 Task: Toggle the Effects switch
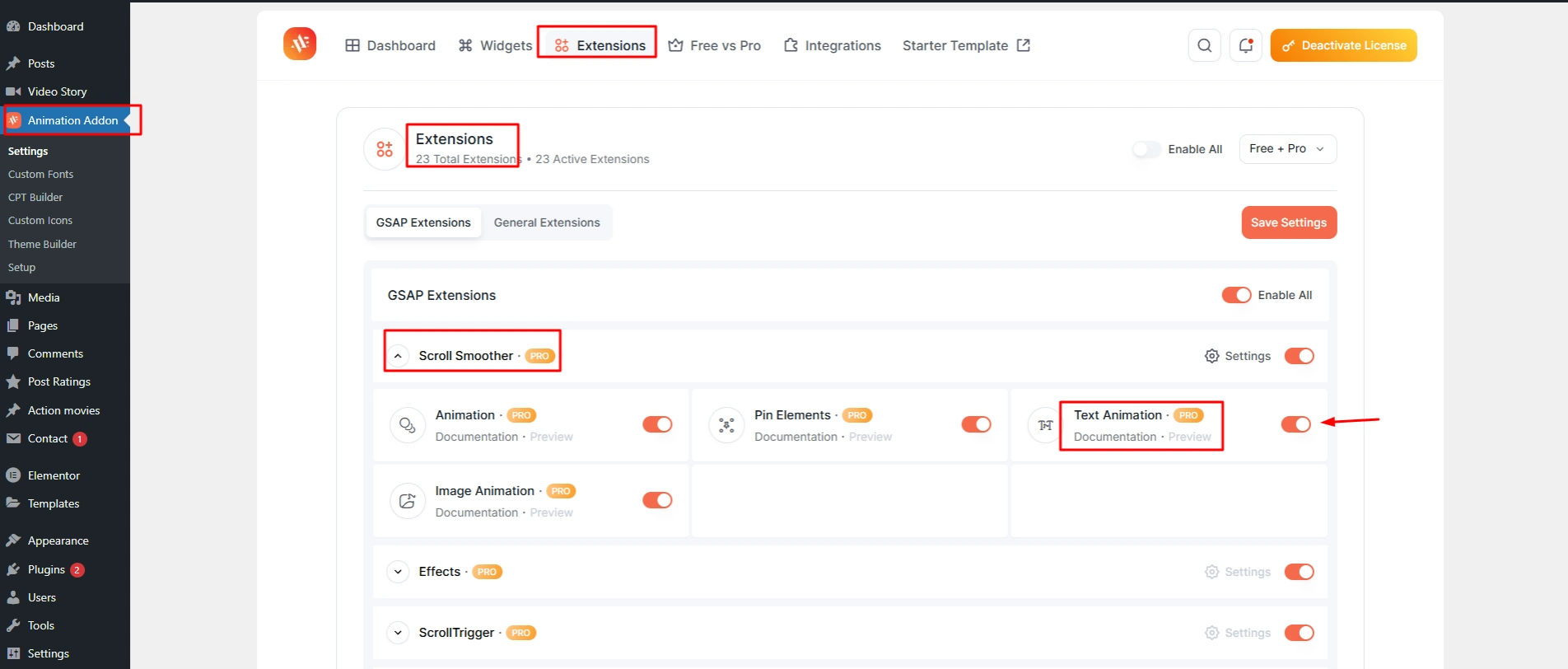(x=1299, y=572)
